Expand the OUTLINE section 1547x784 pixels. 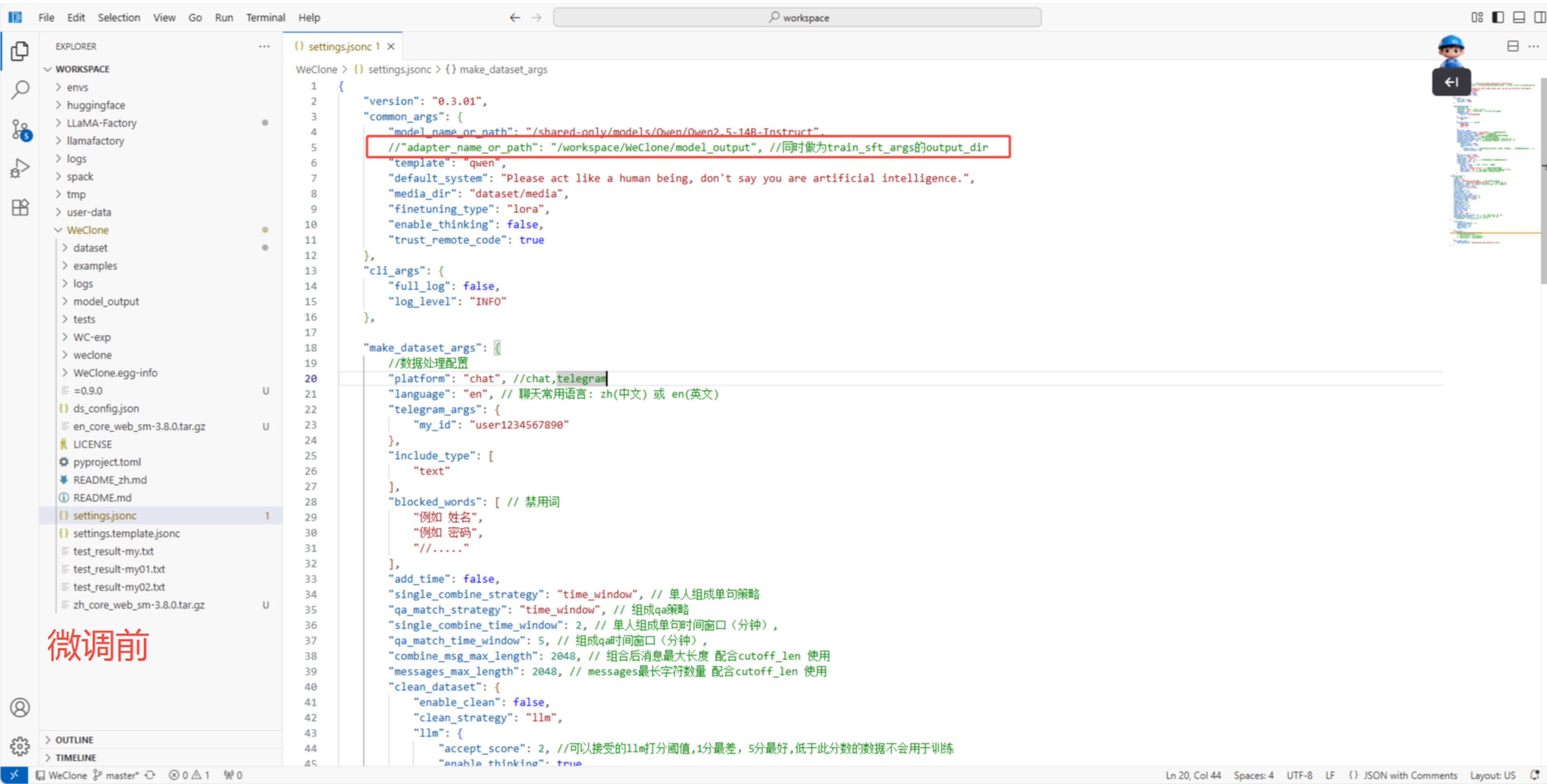(74, 739)
